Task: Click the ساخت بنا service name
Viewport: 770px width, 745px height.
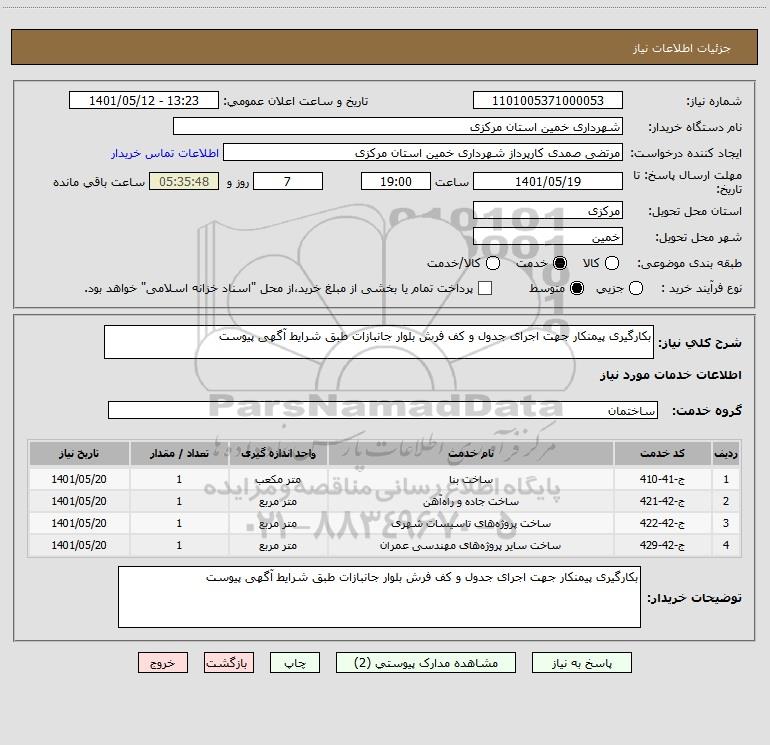Action: coord(470,480)
